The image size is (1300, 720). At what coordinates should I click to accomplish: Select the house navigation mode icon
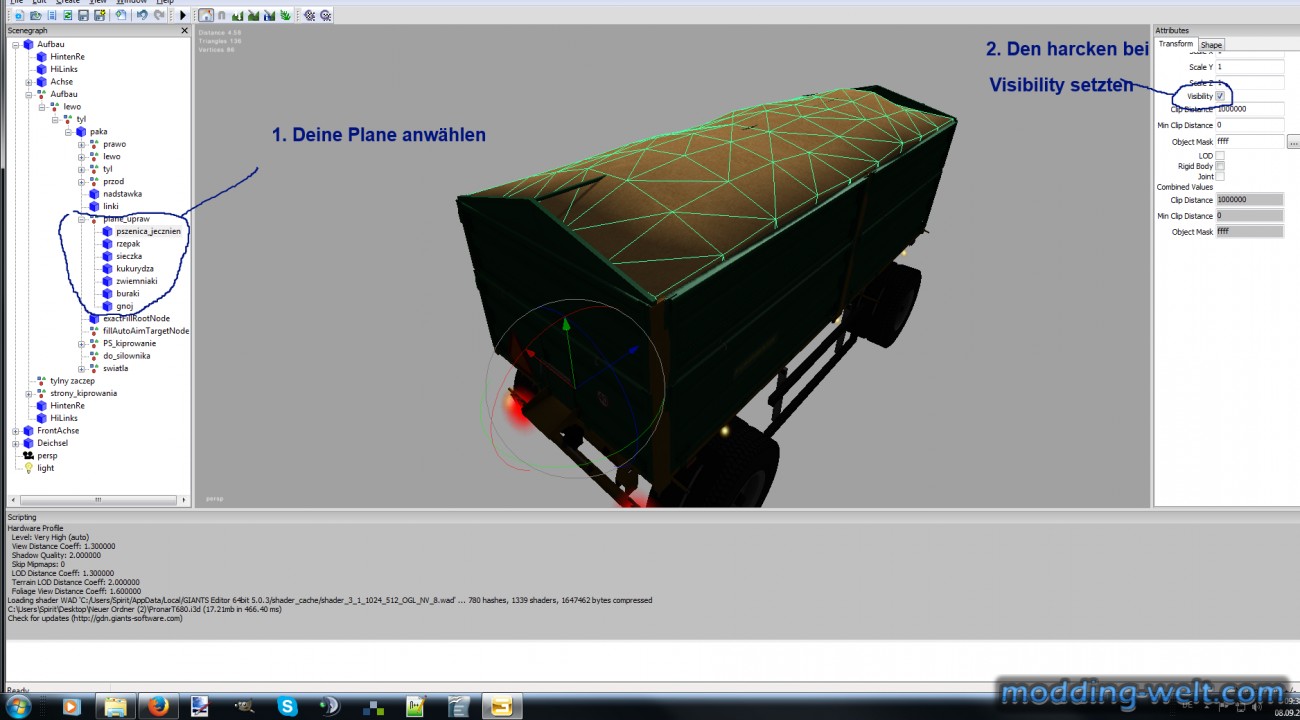click(x=206, y=16)
